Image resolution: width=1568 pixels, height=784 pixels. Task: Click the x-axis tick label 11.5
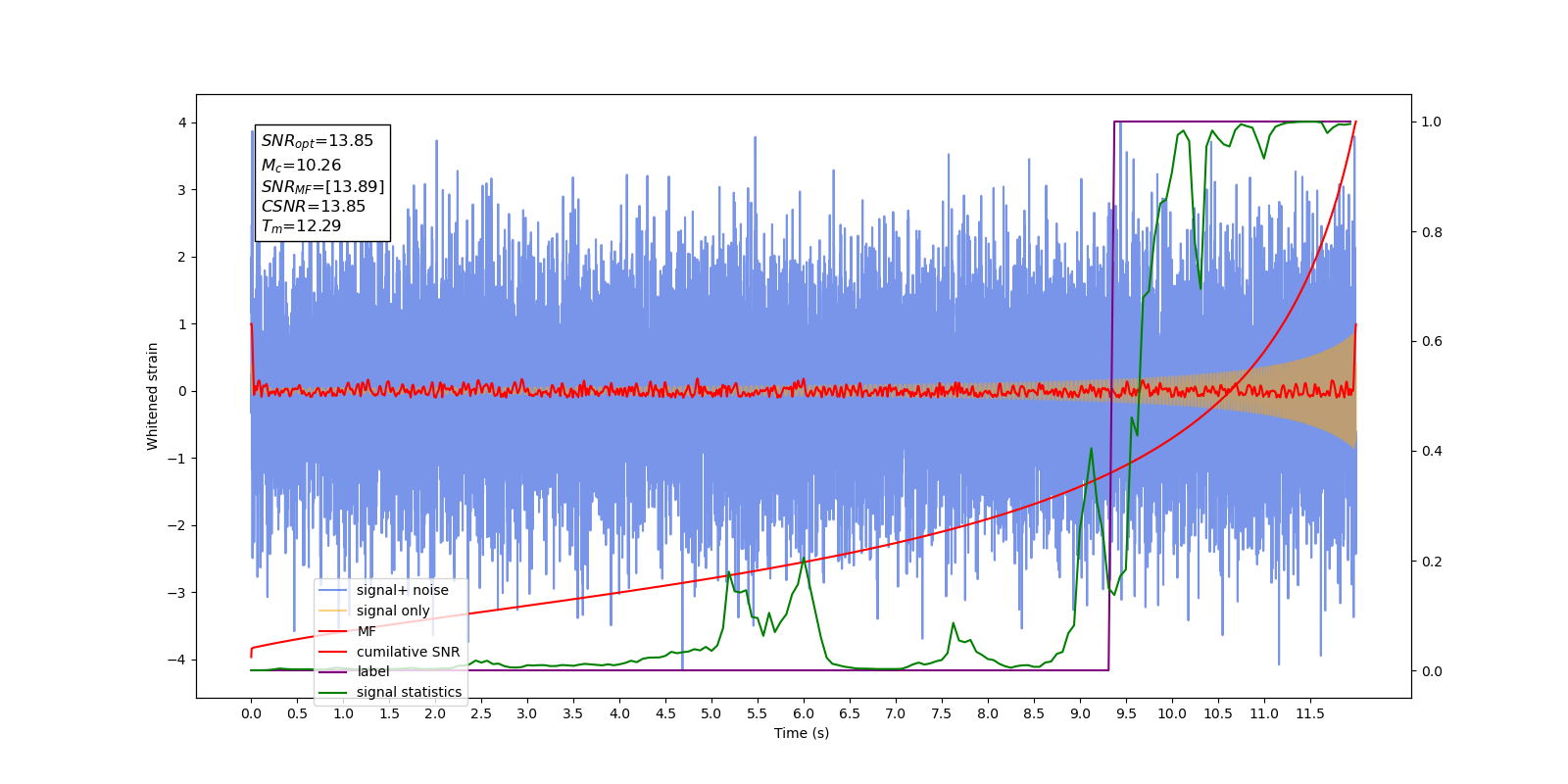pos(1310,713)
